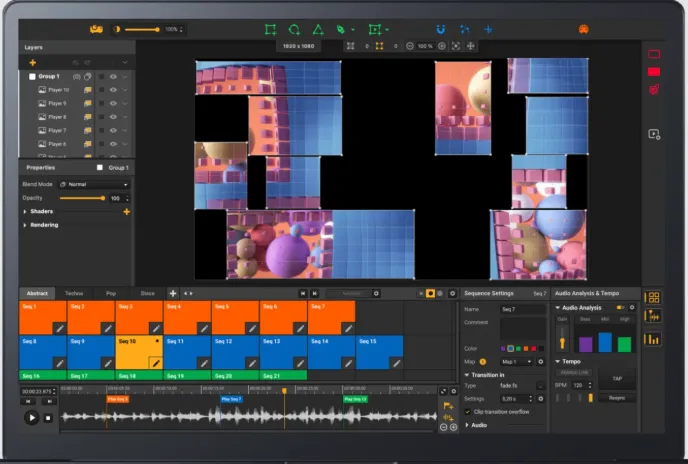Hide the Player 8 layer
This screenshot has width=688, height=464.
click(113, 117)
